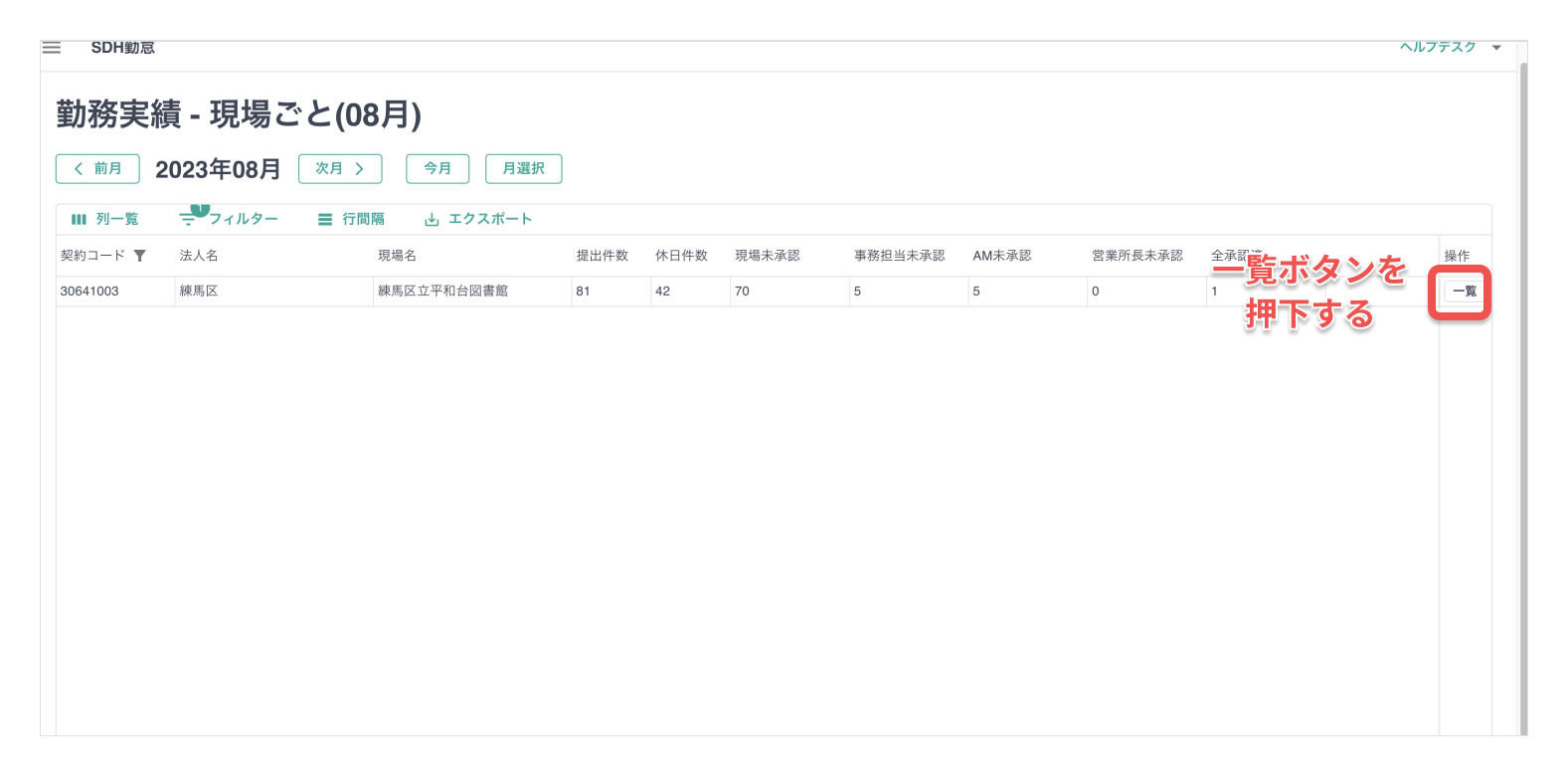Advance to next month with 次月
The width and height of the screenshot is (1568, 776).
340,169
